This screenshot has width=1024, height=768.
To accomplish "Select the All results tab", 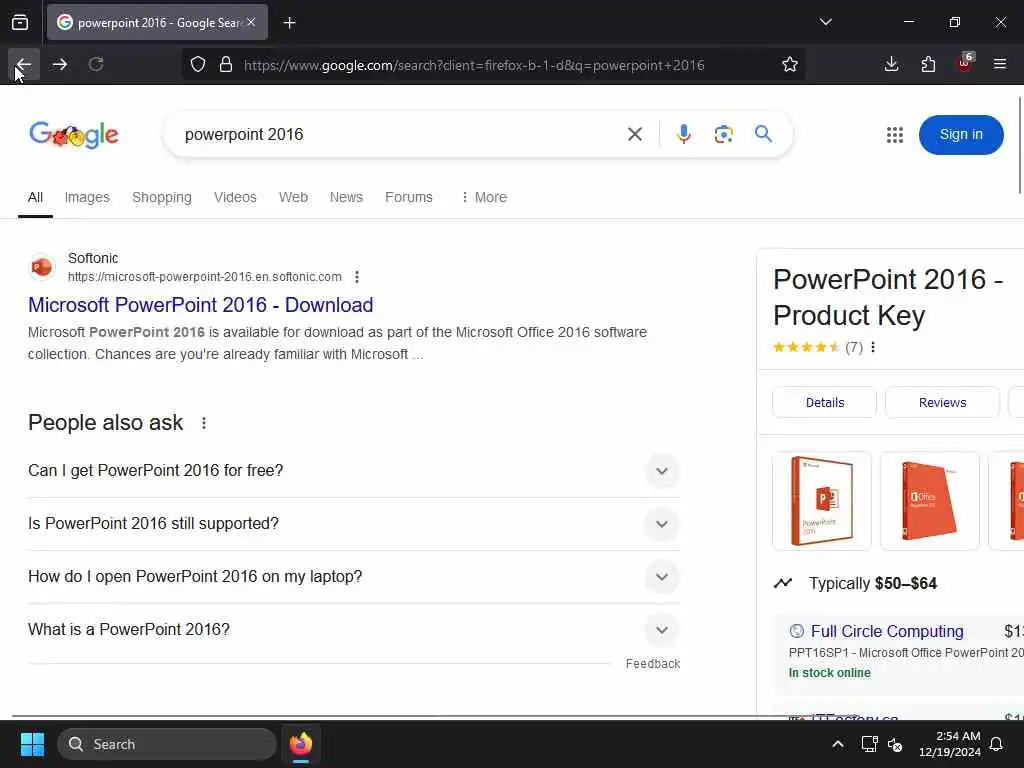I will point(35,197).
